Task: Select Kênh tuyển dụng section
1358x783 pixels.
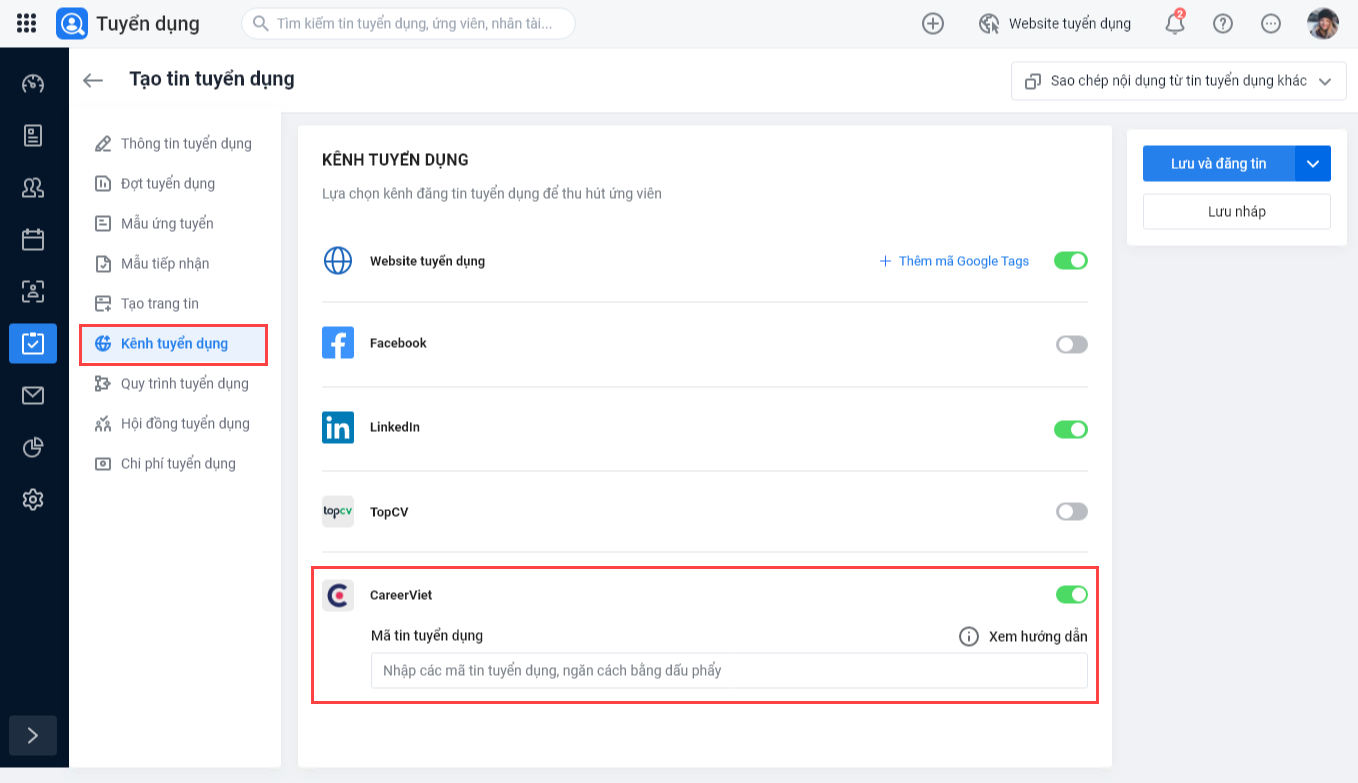Action: click(x=174, y=343)
